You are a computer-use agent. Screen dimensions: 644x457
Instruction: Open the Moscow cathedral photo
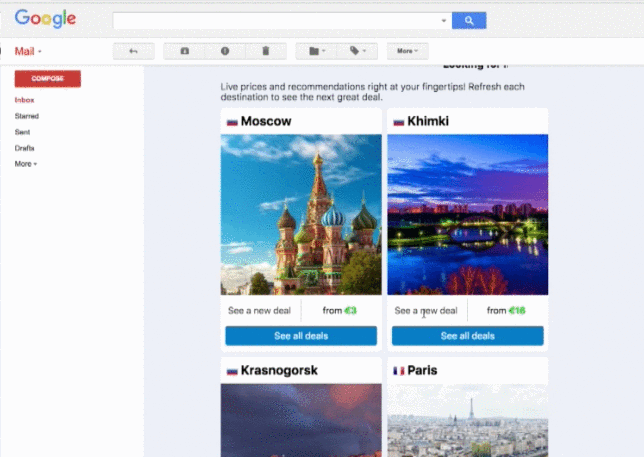point(301,215)
